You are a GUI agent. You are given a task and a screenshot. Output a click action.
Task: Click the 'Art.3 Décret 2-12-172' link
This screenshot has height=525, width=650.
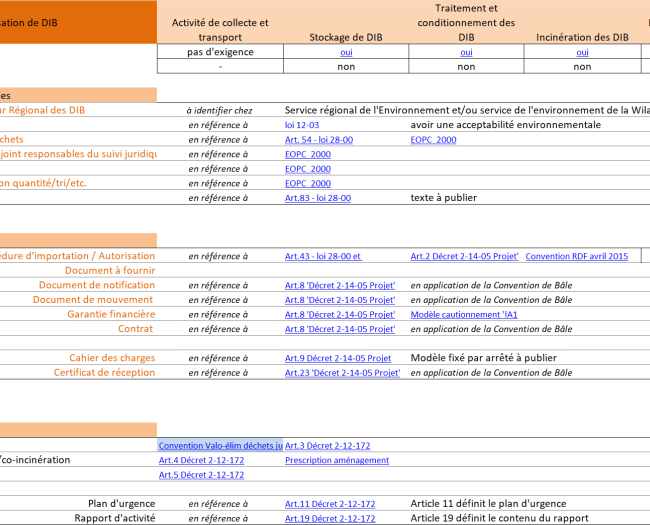(328, 446)
